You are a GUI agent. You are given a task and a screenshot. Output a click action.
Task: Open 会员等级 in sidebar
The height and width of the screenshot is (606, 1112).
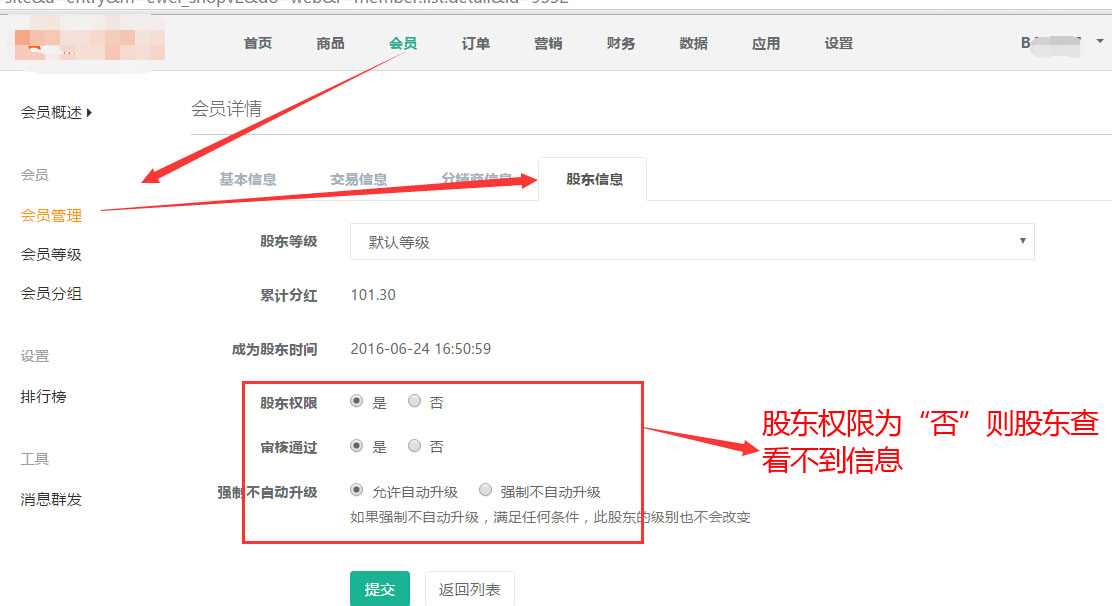(51, 254)
